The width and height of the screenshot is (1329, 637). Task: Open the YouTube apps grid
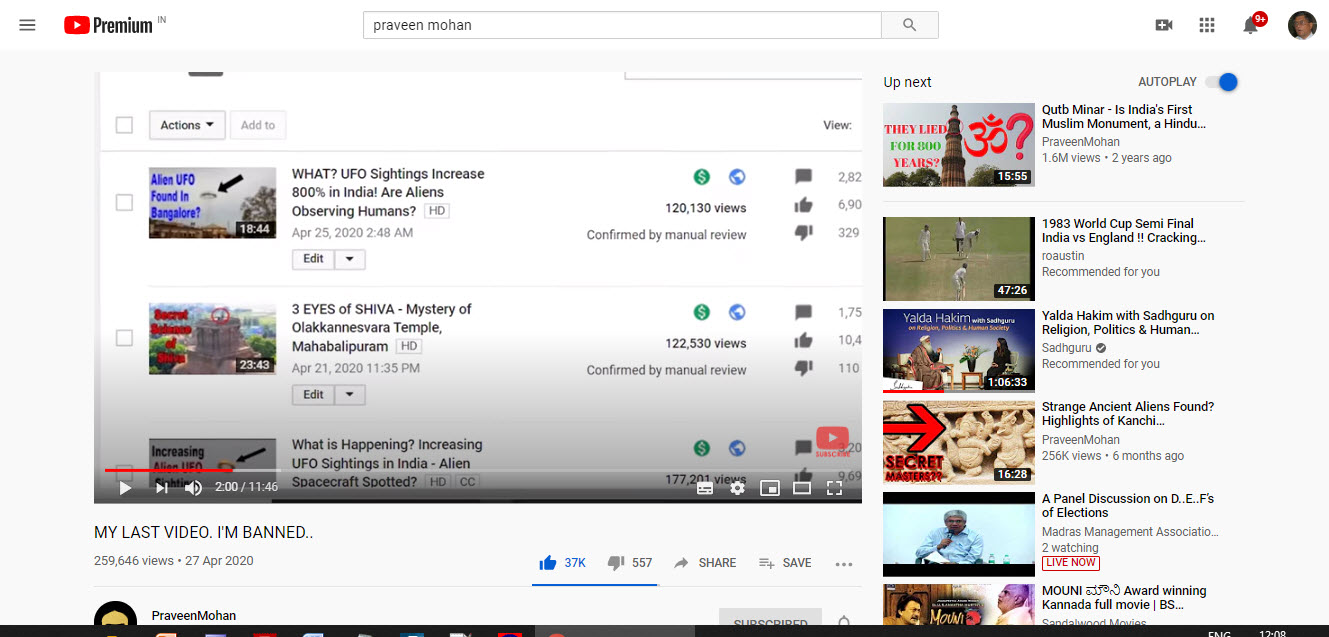click(x=1207, y=25)
